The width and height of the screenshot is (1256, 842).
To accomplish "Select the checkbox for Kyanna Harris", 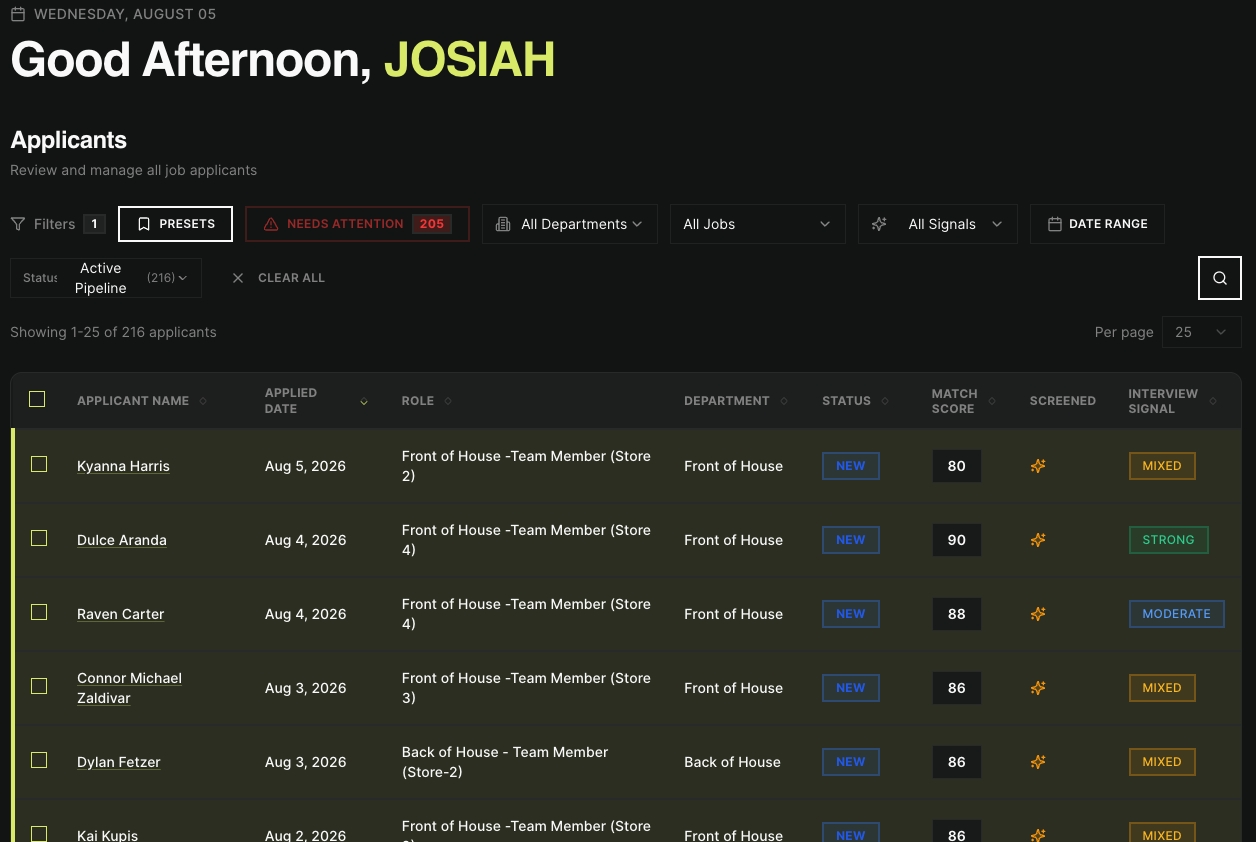I will [39, 464].
